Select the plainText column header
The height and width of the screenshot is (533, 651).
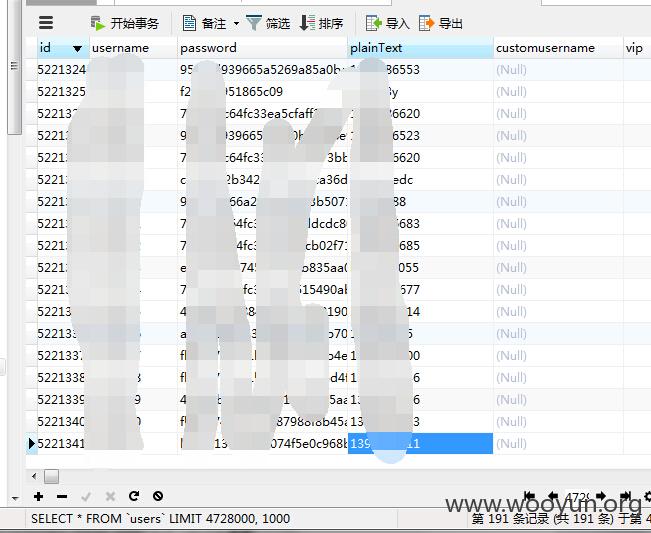tap(420, 48)
